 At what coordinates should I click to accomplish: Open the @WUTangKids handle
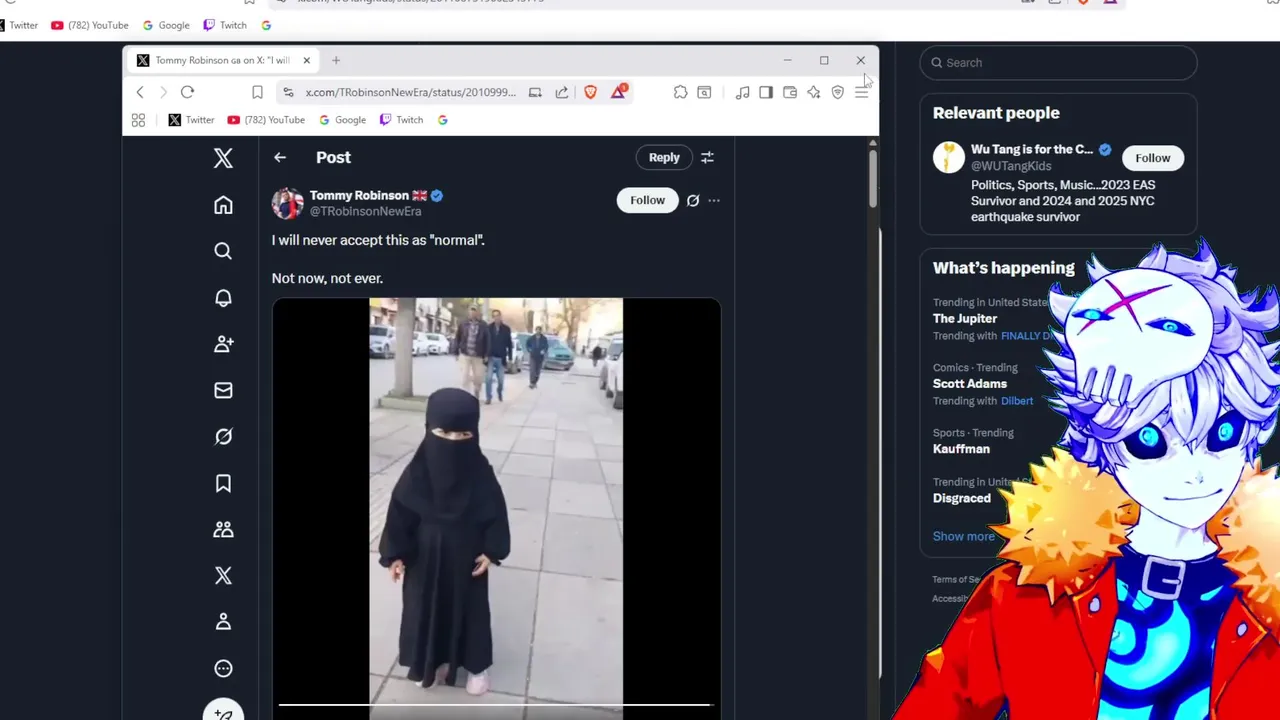click(1011, 166)
